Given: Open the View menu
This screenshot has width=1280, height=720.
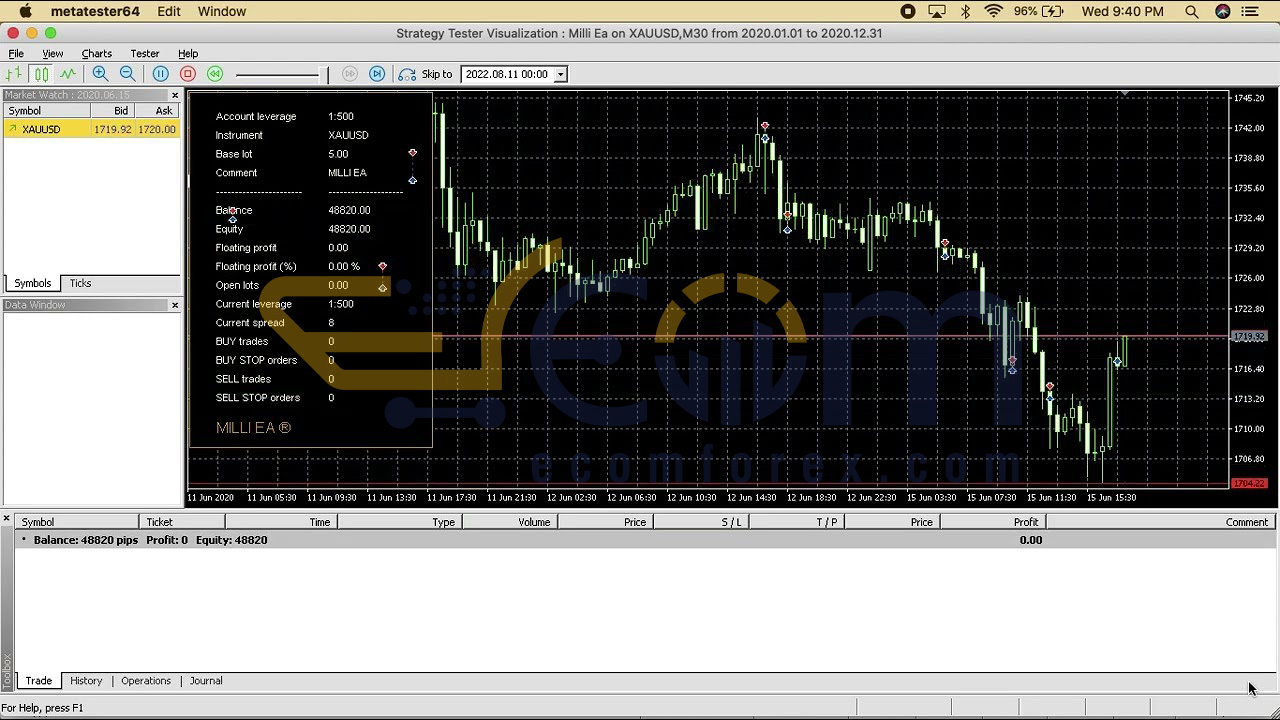Looking at the screenshot, I should pos(52,54).
